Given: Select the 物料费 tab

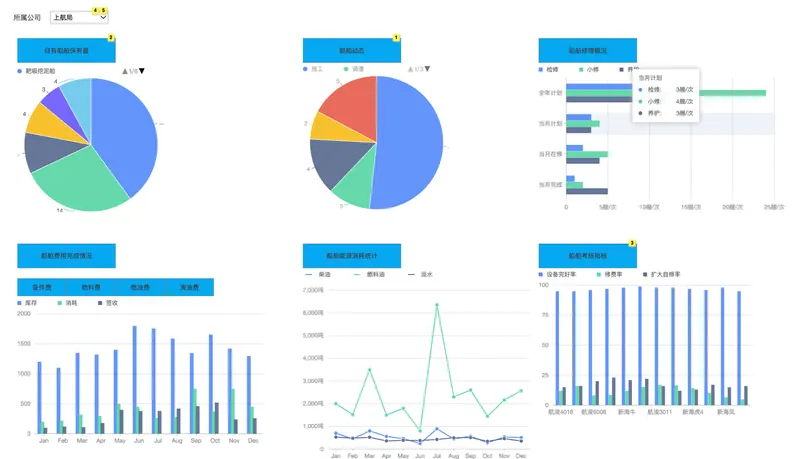Looking at the screenshot, I should [91, 287].
